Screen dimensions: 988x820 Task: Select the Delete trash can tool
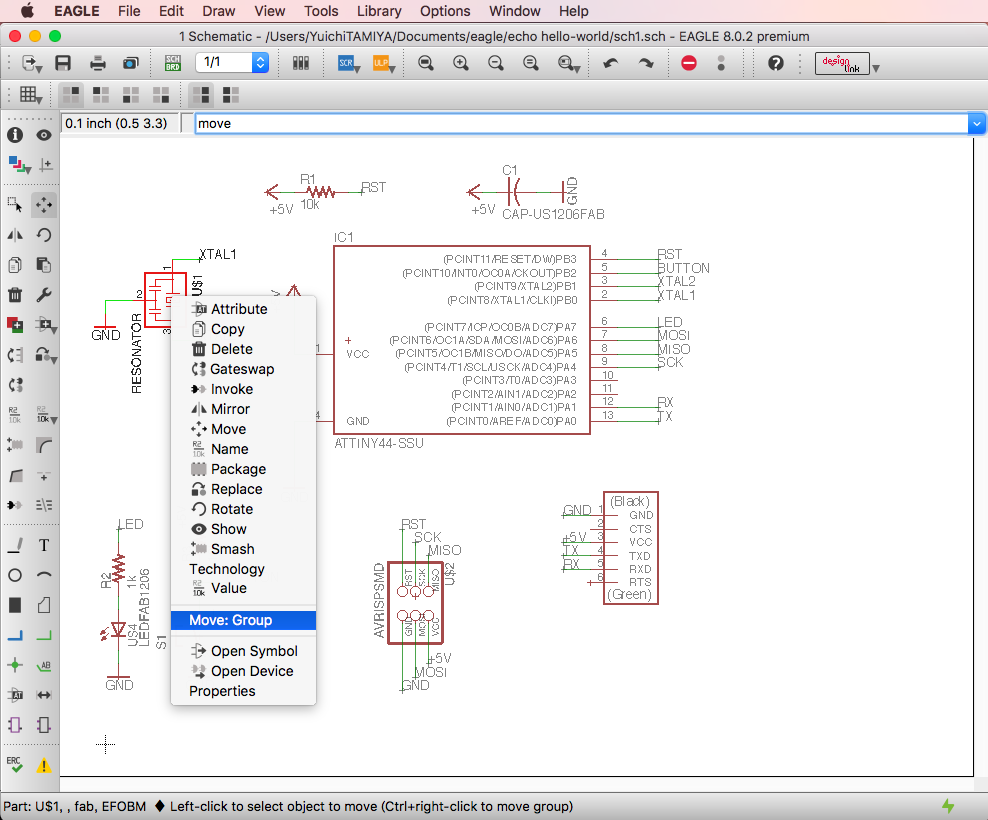click(15, 294)
